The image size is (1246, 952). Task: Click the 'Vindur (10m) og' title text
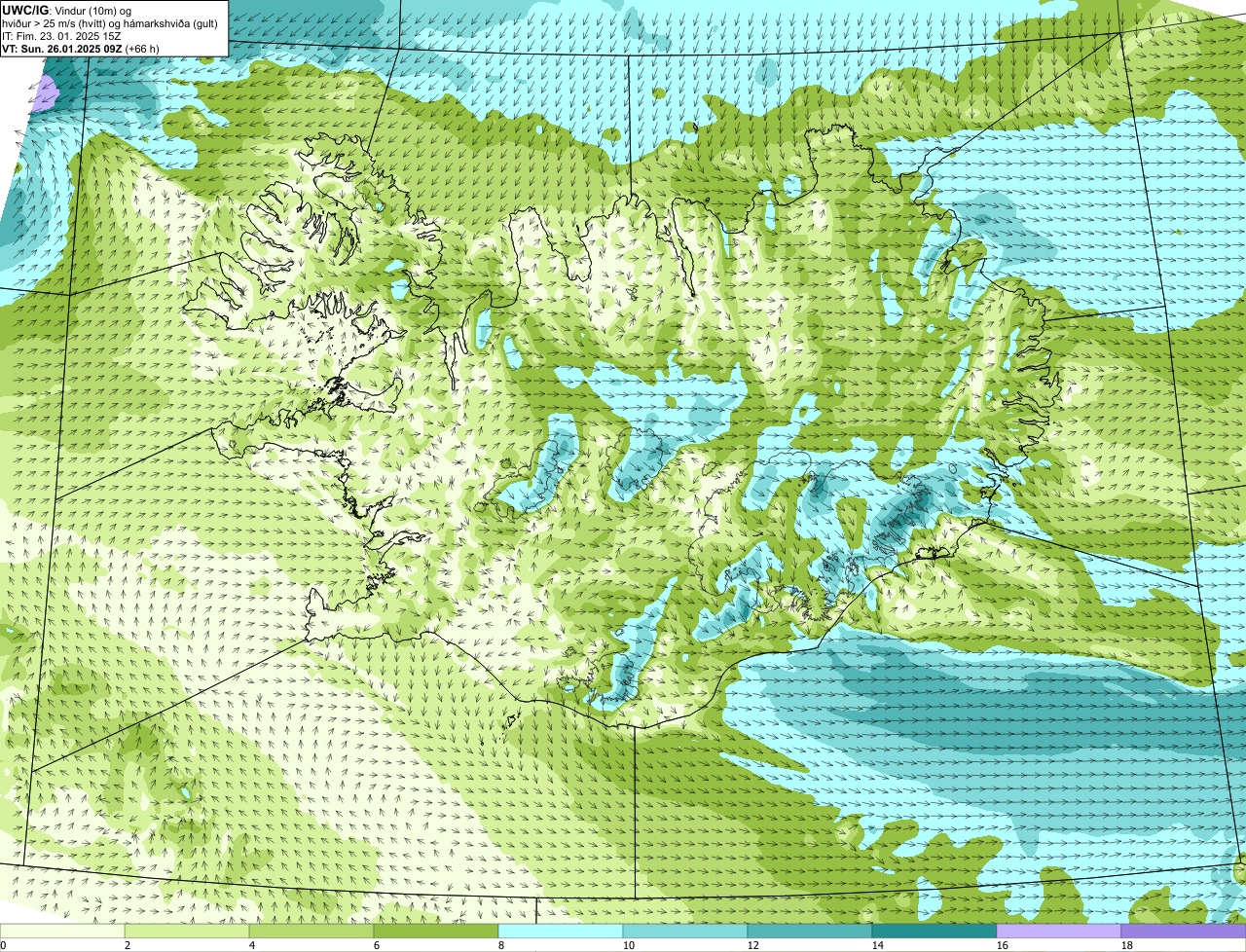tap(92, 10)
